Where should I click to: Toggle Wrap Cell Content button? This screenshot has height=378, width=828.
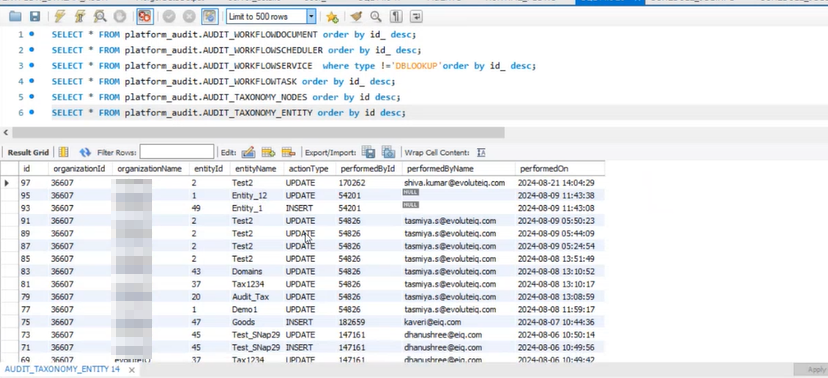coord(481,153)
